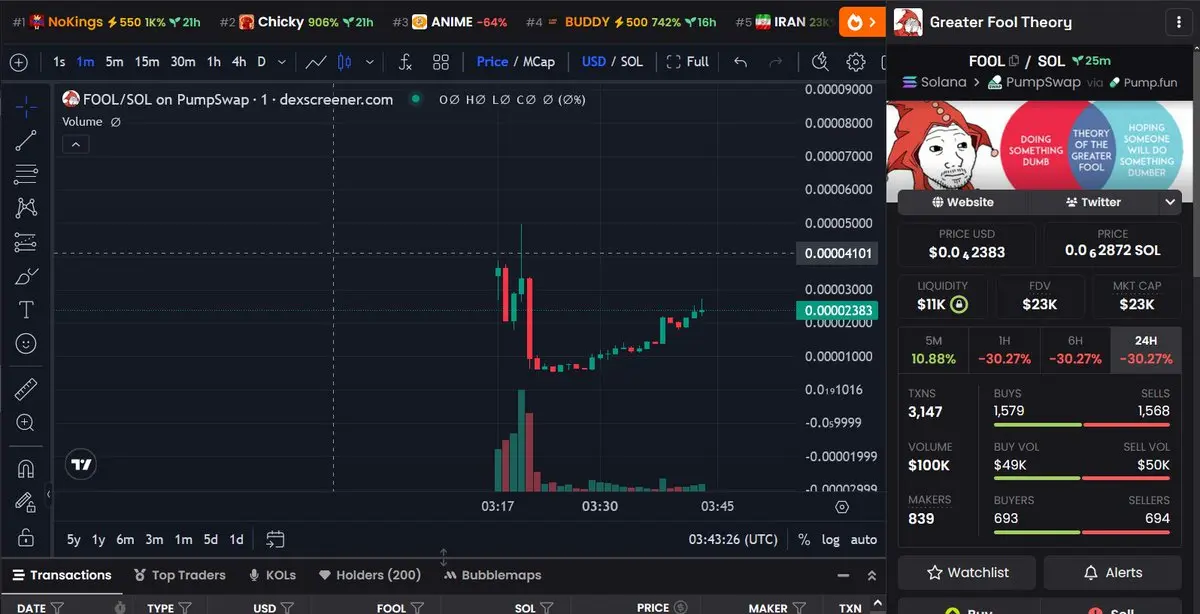
Task: Open the token Website link
Action: (x=963, y=202)
